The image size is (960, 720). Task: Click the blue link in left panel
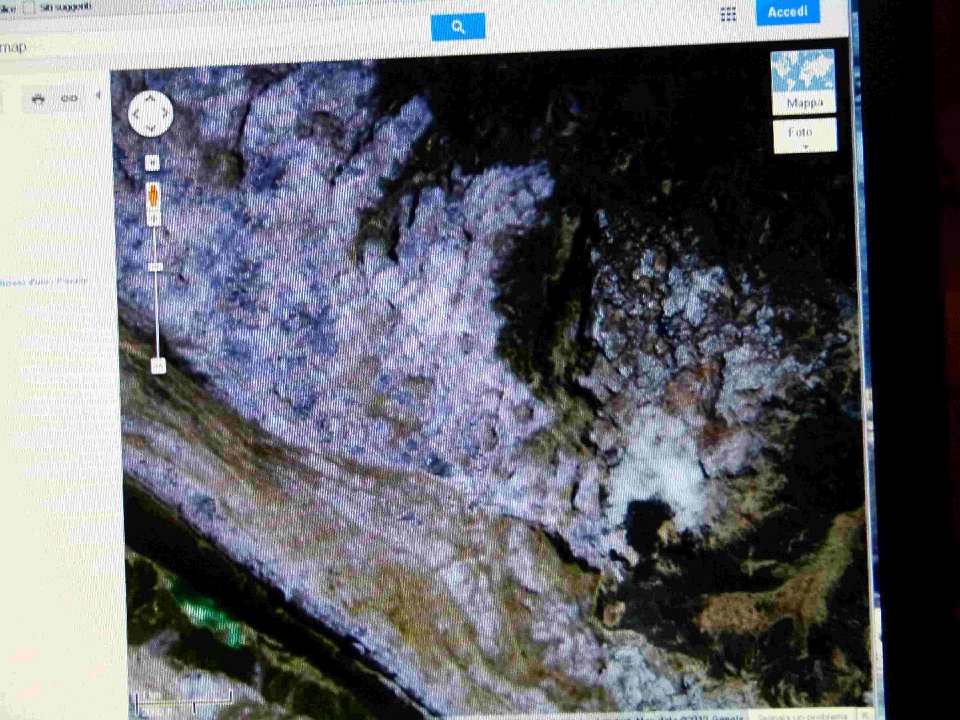tap(45, 282)
